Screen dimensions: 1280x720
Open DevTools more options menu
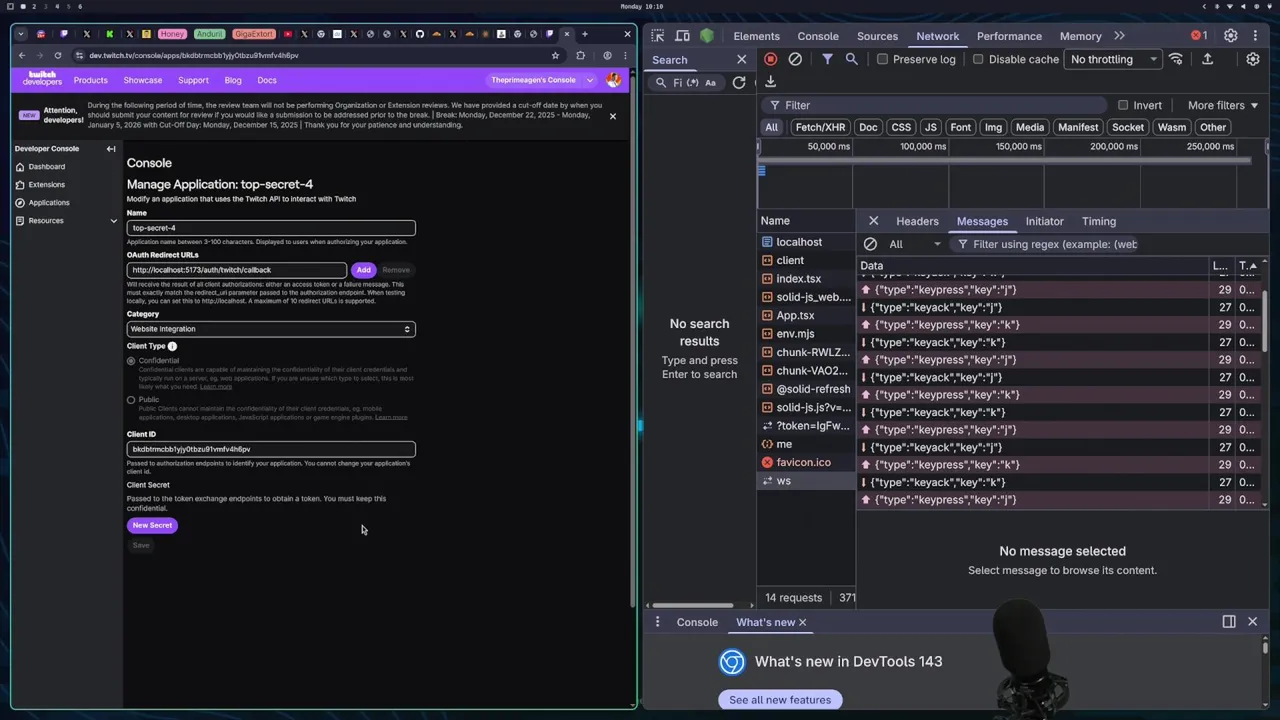pos(1257,36)
